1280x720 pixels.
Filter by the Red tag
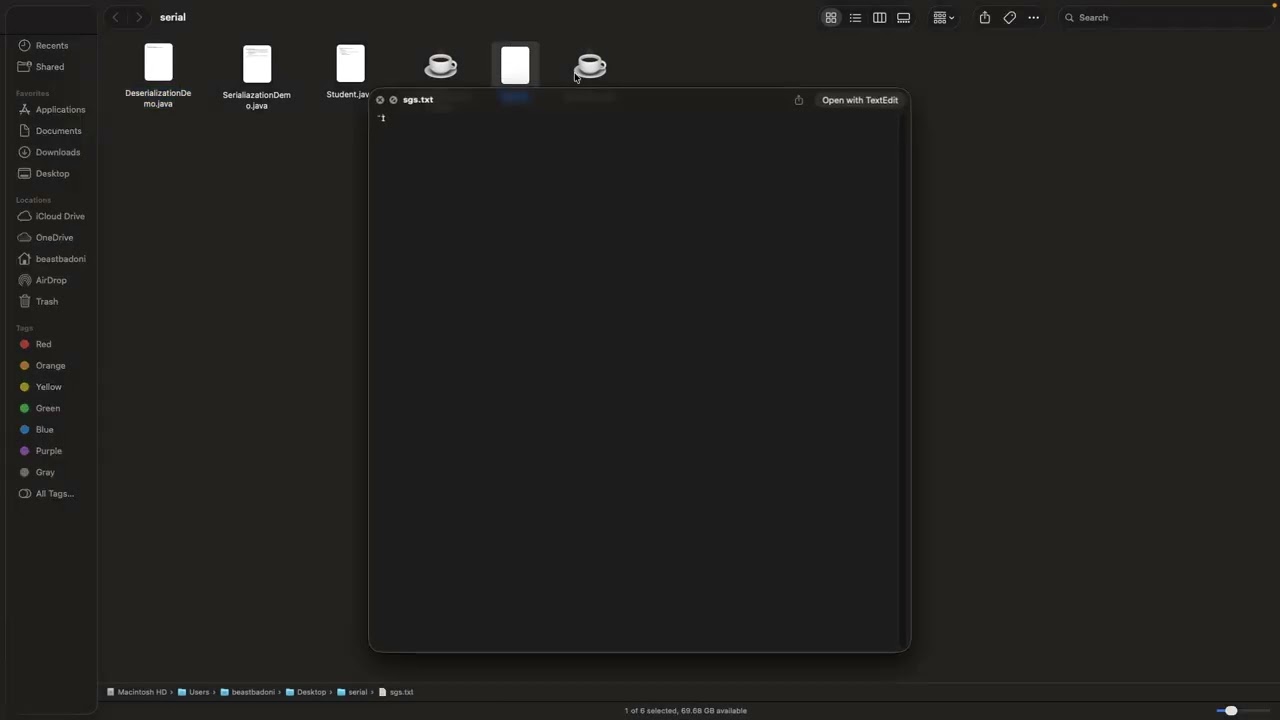(x=43, y=344)
